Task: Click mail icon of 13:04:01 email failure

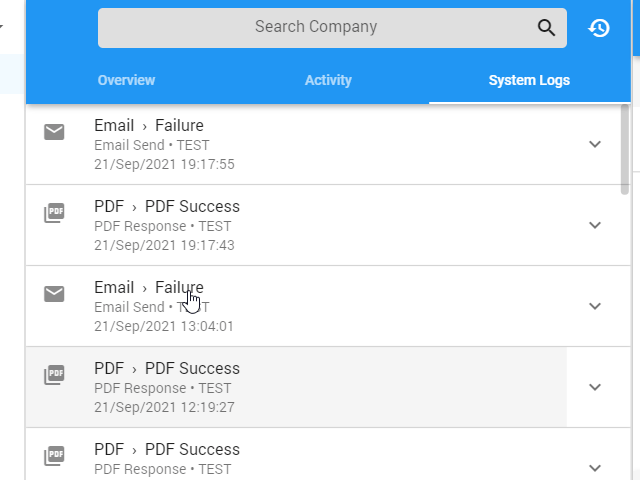Action: [54, 294]
